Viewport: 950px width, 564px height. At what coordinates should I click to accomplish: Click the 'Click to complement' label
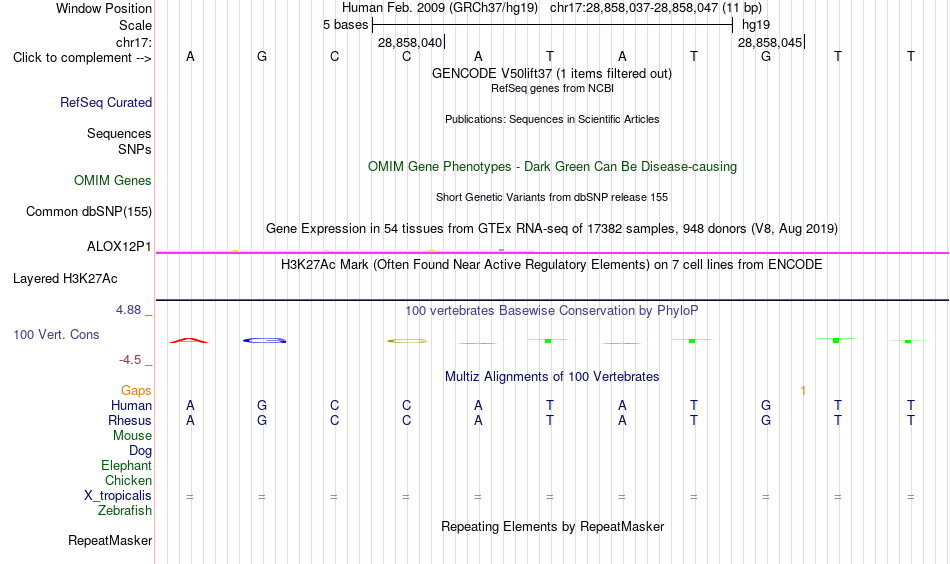click(x=82, y=58)
